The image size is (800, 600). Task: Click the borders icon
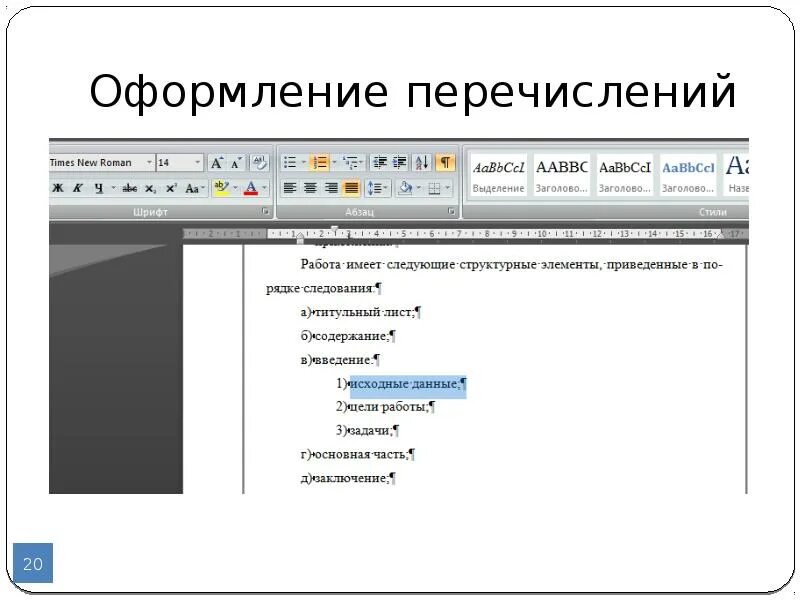coord(434,188)
